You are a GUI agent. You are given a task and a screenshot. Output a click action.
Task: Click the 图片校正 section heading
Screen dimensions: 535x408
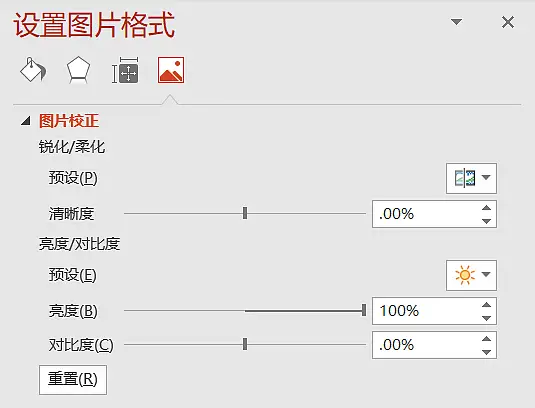click(69, 121)
